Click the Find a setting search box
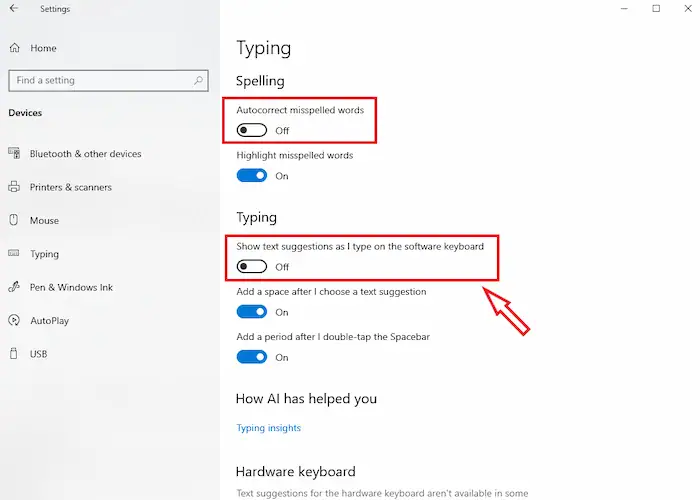The image size is (700, 500). [x=98, y=80]
